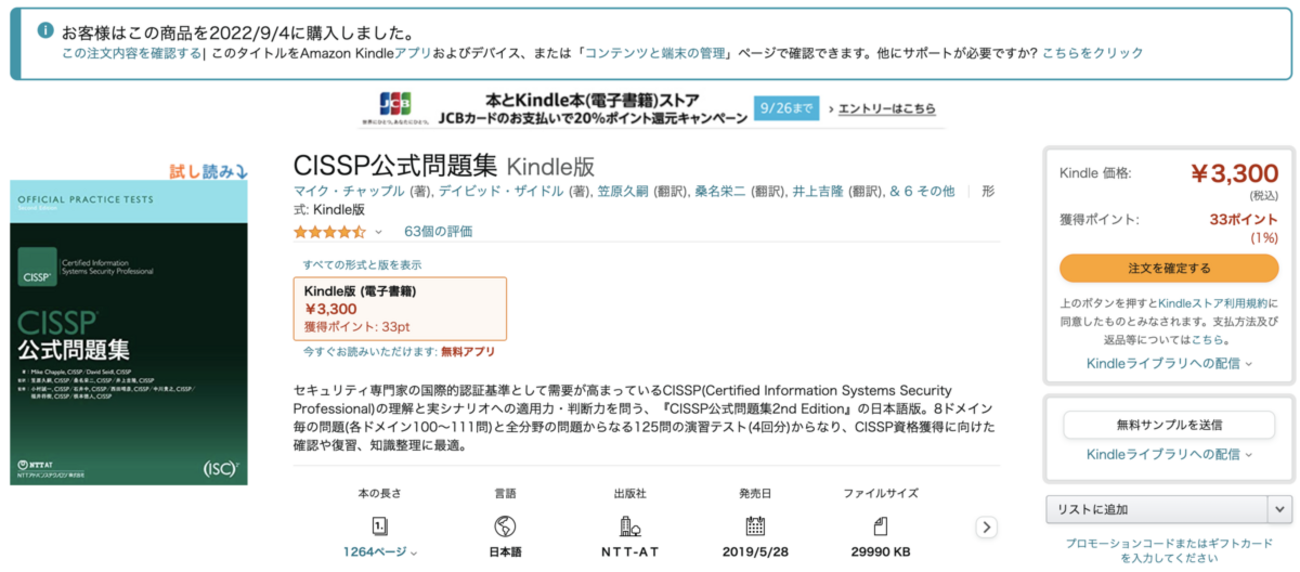Click the 29990 KB file size value
The height and width of the screenshot is (572, 1300).
tap(882, 552)
